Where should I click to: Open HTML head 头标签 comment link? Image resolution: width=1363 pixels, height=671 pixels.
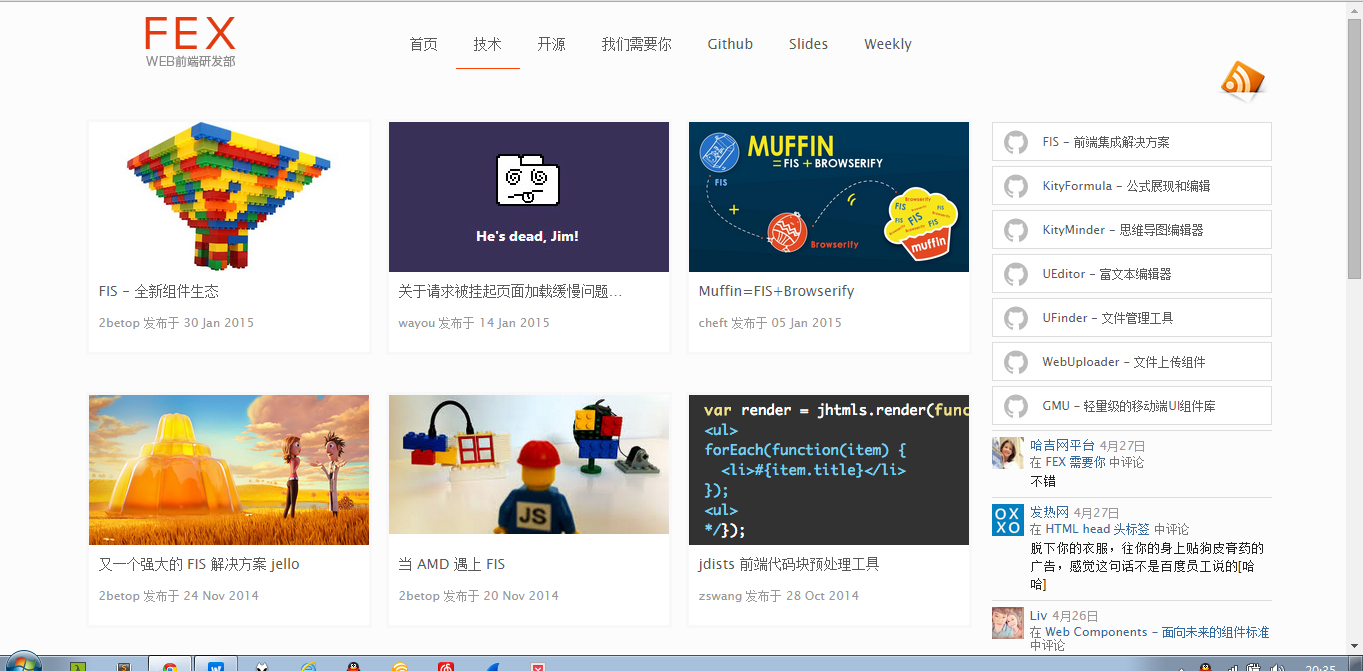coord(1097,530)
